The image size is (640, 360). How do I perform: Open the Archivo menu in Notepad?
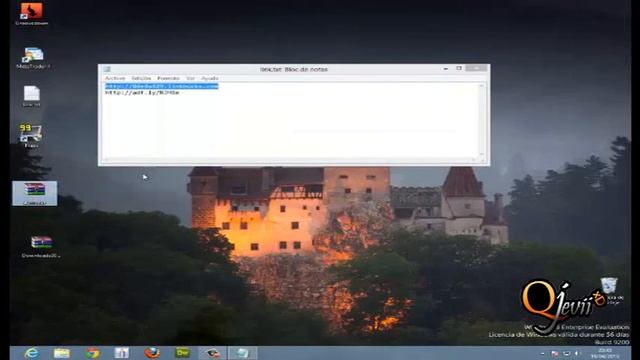click(x=115, y=78)
